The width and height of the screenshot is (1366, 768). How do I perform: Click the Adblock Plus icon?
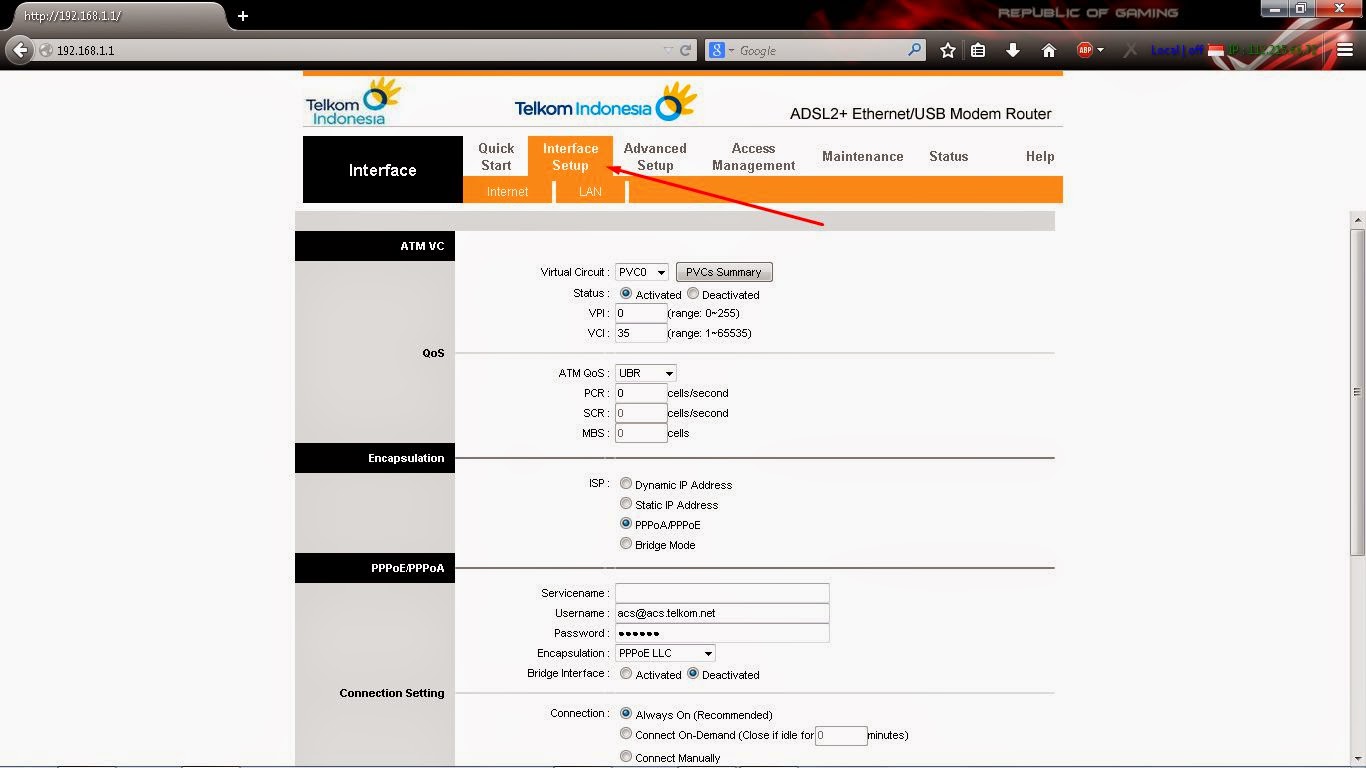[x=1085, y=50]
